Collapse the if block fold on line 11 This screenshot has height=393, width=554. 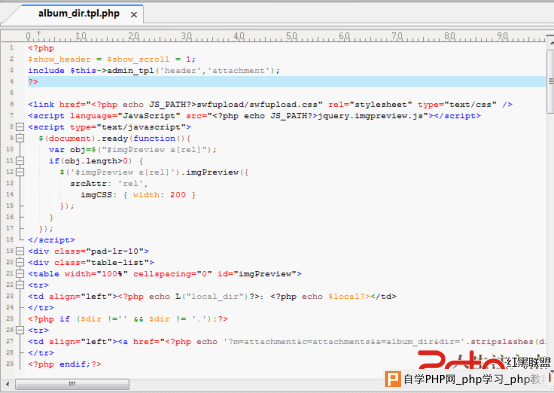[x=20, y=161]
